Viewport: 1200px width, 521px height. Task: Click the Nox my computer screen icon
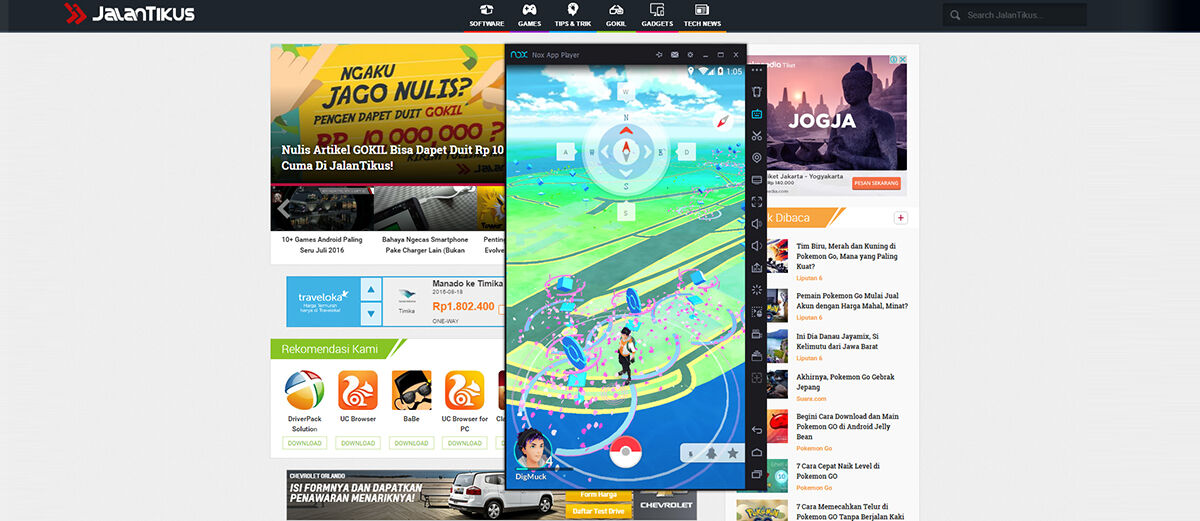click(757, 180)
